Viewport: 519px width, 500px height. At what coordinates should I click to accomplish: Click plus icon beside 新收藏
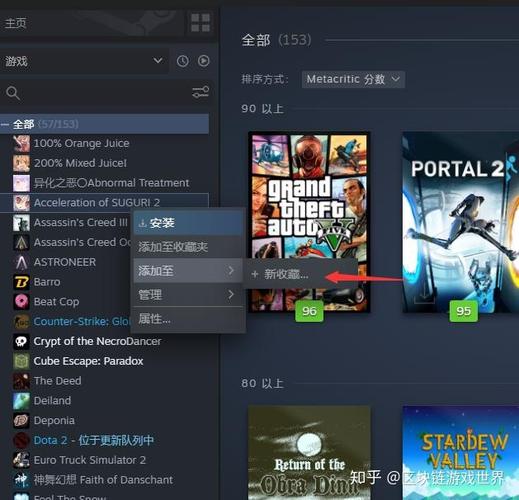pyautogui.click(x=255, y=275)
